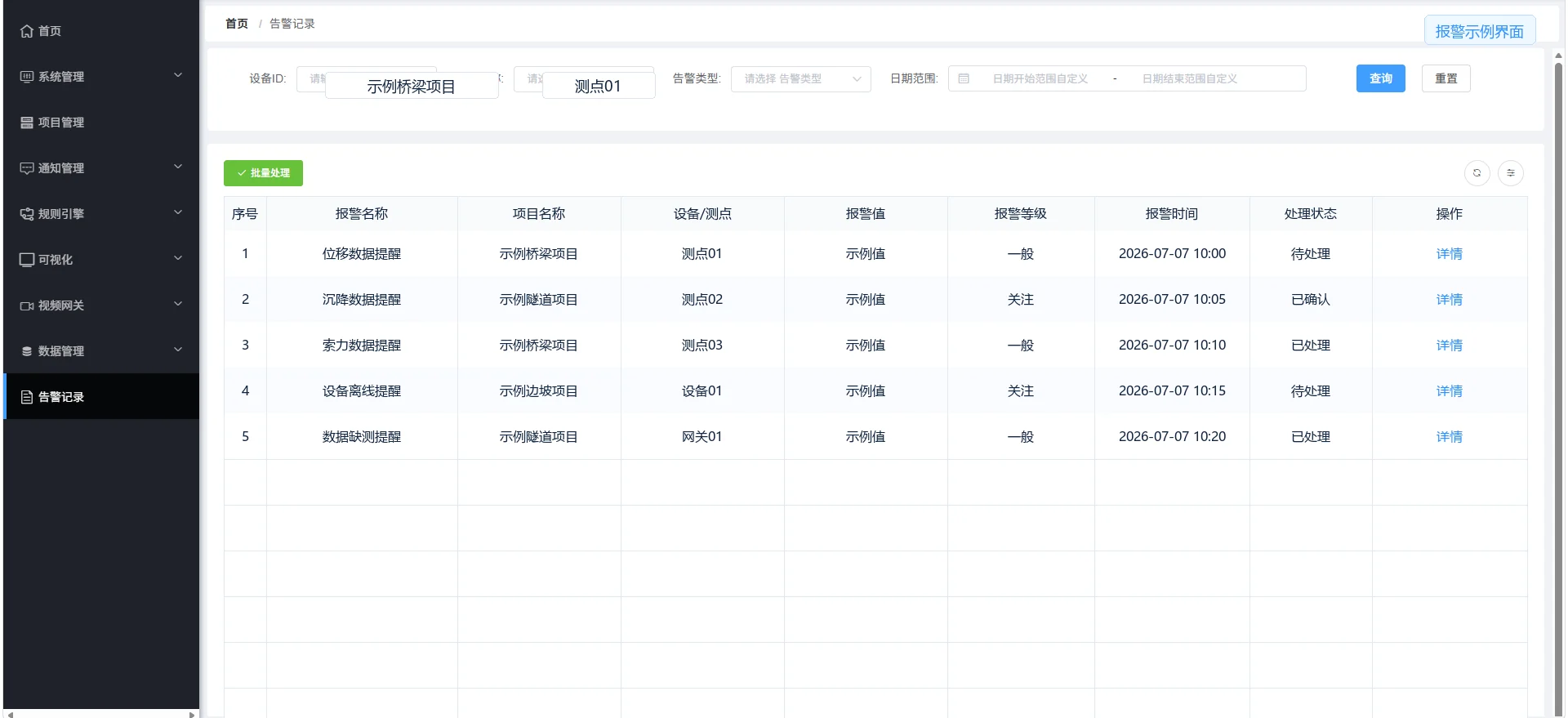
Task: Click the 系统管理 monitor icon
Action: click(x=27, y=77)
